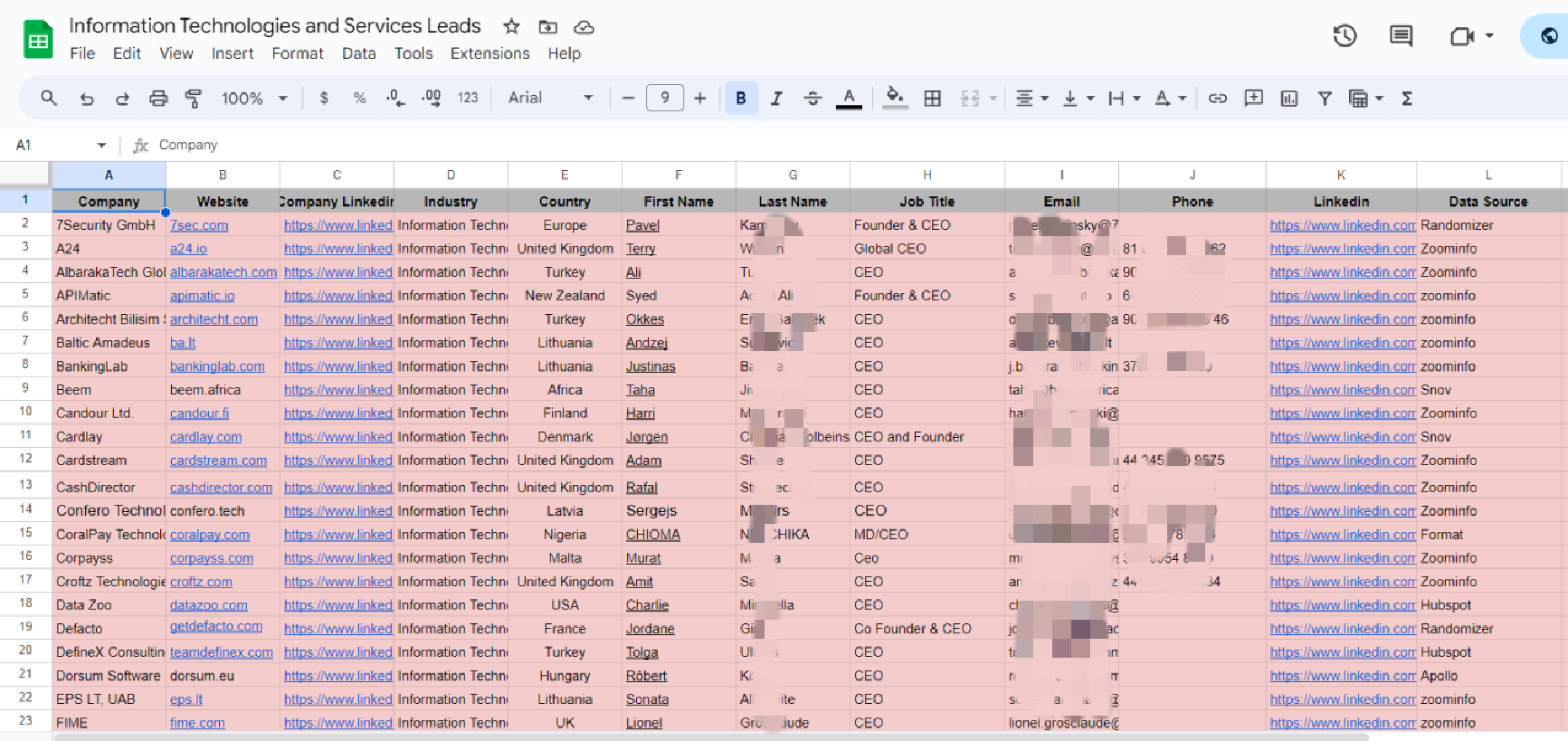Click the teamdefinex.com link
This screenshot has height=741, width=1568.
pos(222,652)
